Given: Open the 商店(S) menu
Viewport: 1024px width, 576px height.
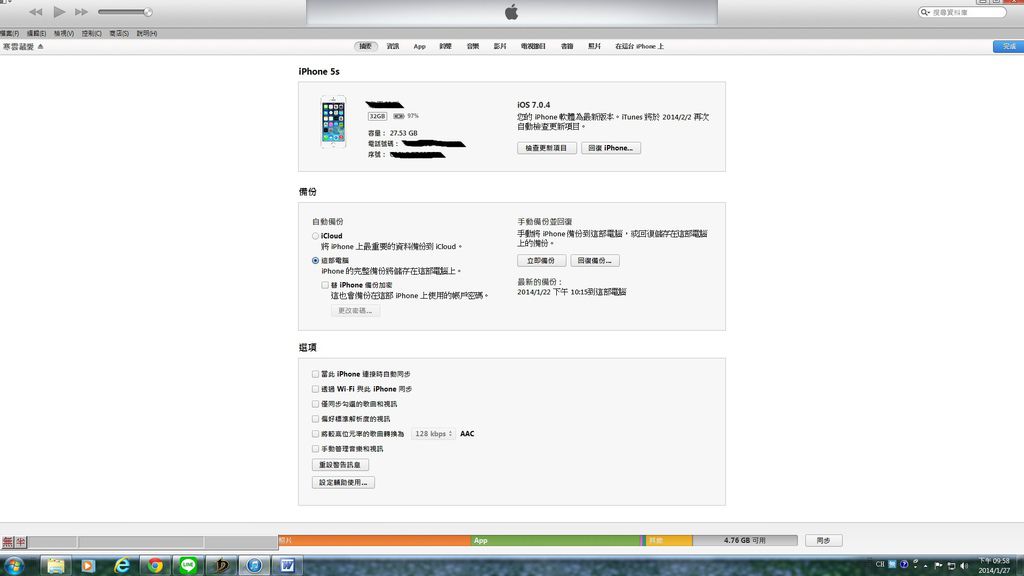Looking at the screenshot, I should (119, 33).
